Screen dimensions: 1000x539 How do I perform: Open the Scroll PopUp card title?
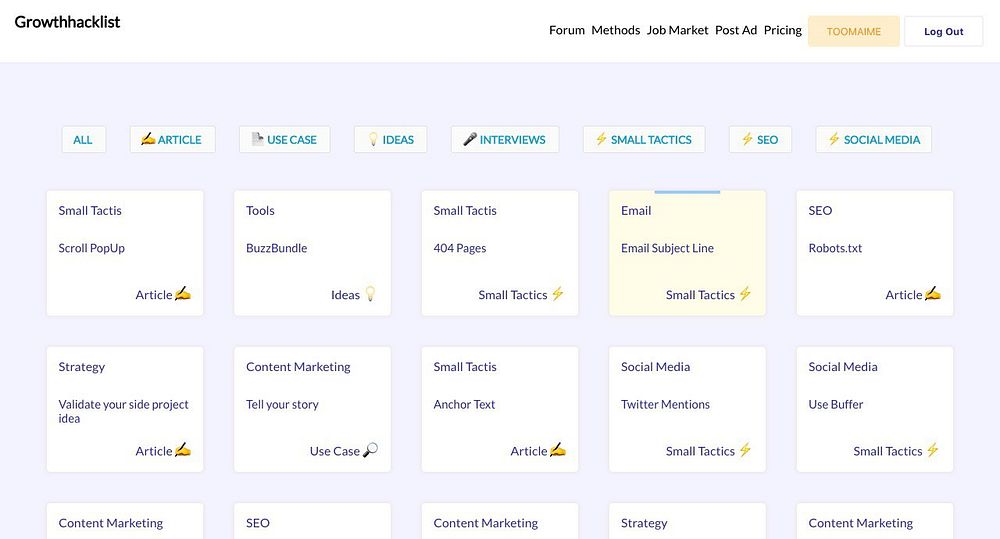[x=92, y=248]
